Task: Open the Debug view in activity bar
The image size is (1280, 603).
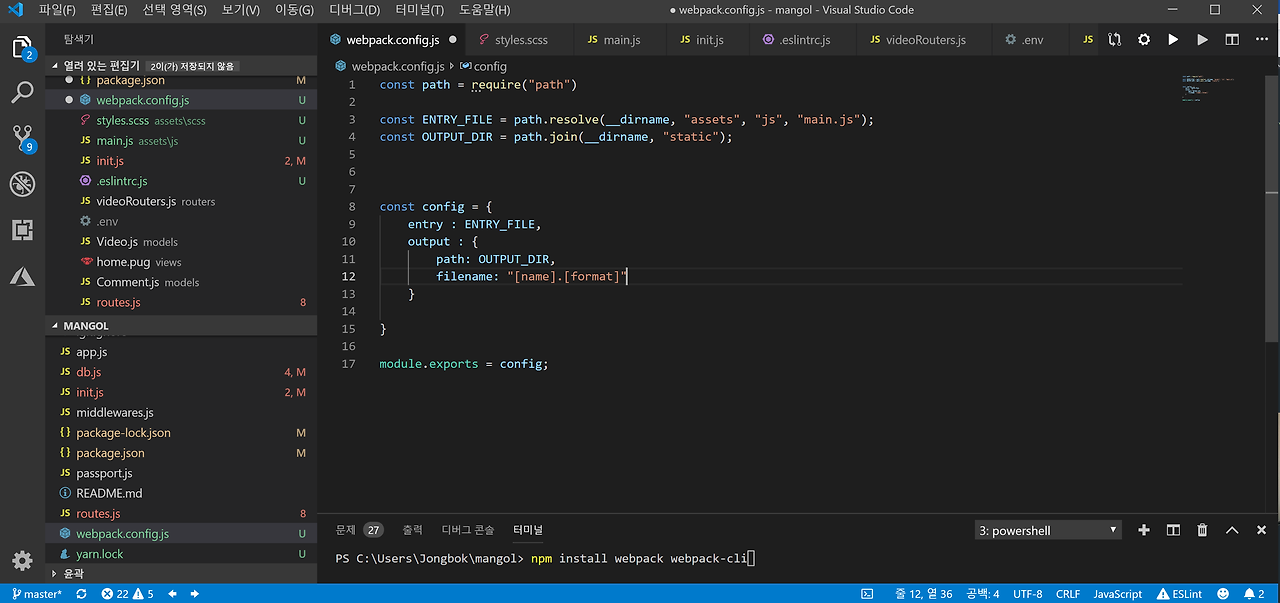Action: click(x=22, y=184)
